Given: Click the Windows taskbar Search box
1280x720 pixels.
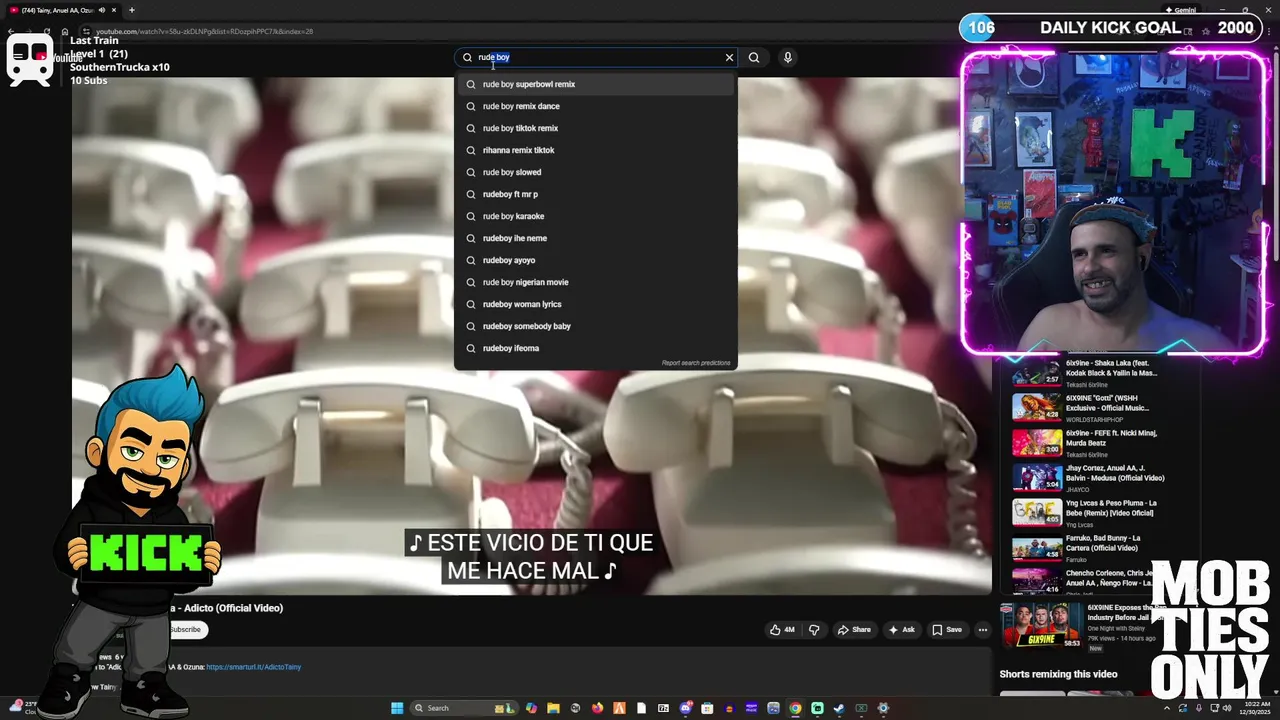Looking at the screenshot, I should 463,708.
